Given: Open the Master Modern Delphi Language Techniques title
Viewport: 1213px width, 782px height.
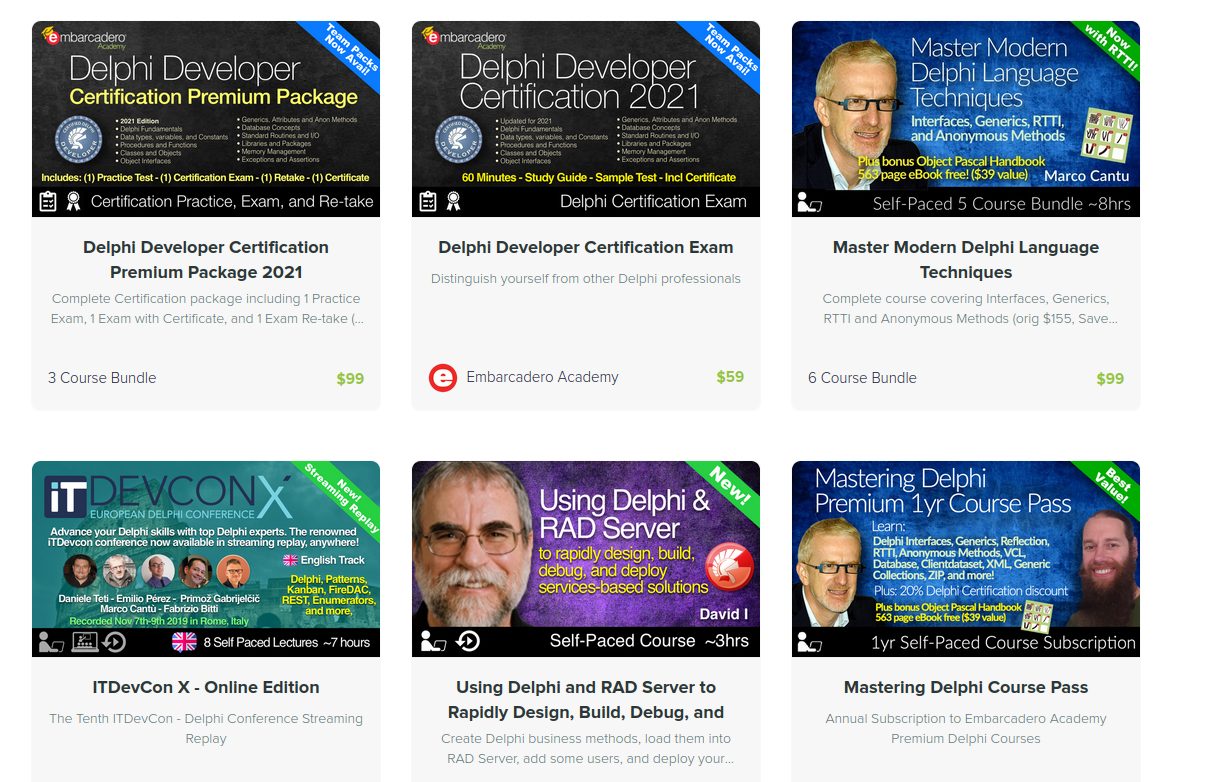Looking at the screenshot, I should [x=966, y=259].
